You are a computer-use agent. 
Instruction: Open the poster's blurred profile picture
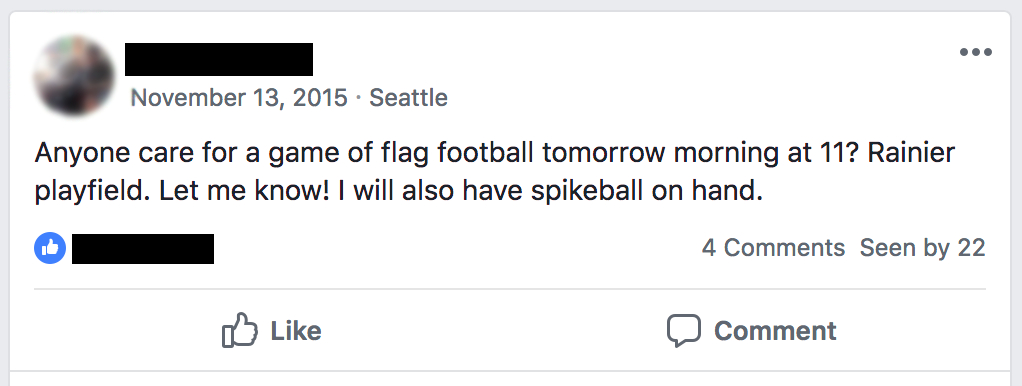[74, 76]
